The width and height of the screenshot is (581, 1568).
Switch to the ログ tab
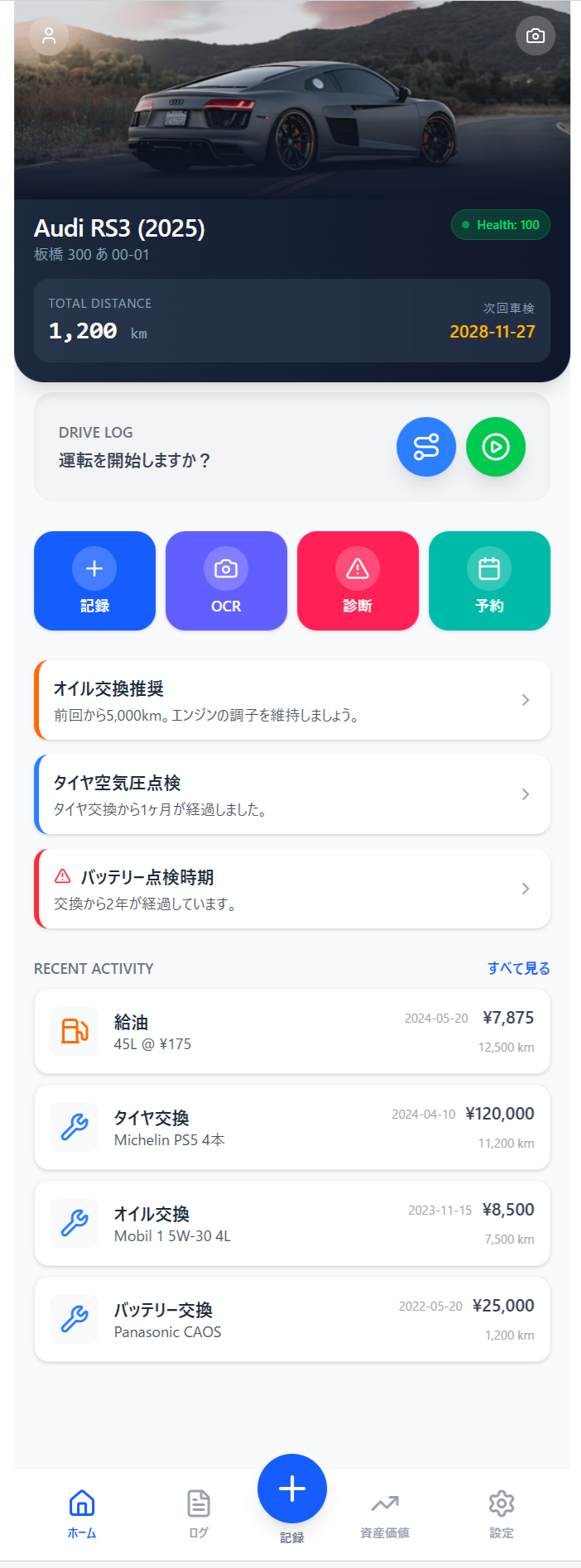pos(199,1513)
